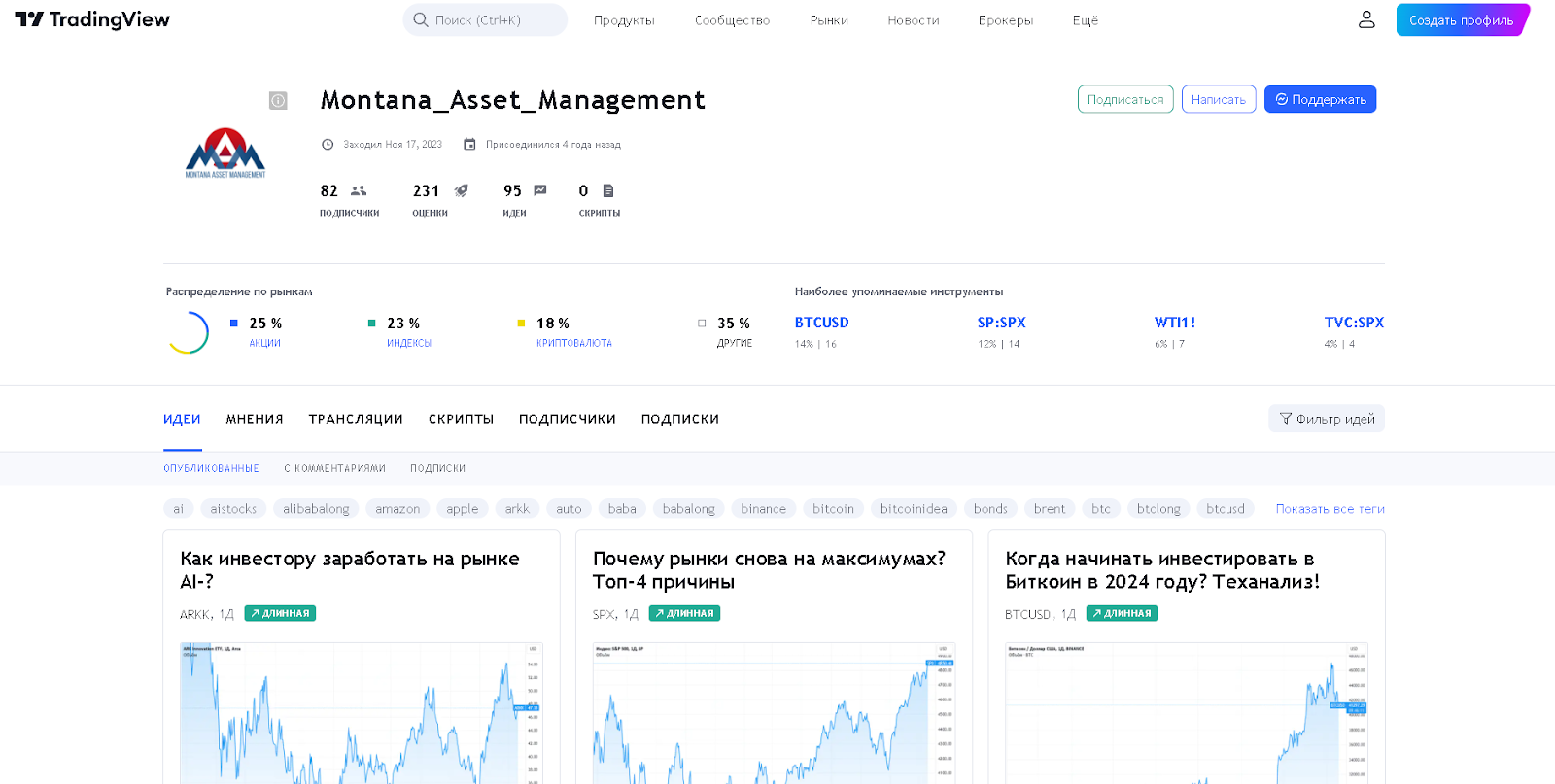1555x784 pixels.
Task: Select the ai tag
Action: click(x=178, y=508)
